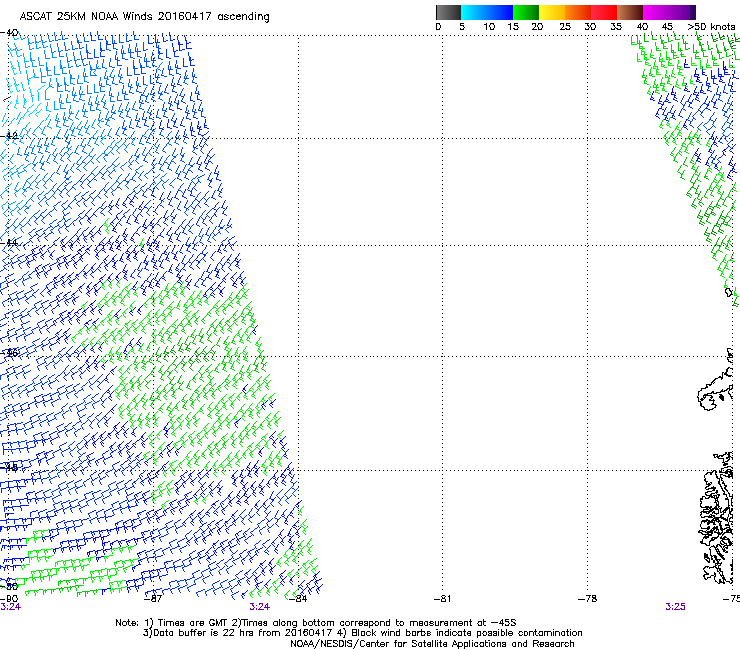
Task: Click the title 'ASCAT 25KM NOAA Winds 20160417 ascending'
Action: coord(144,17)
